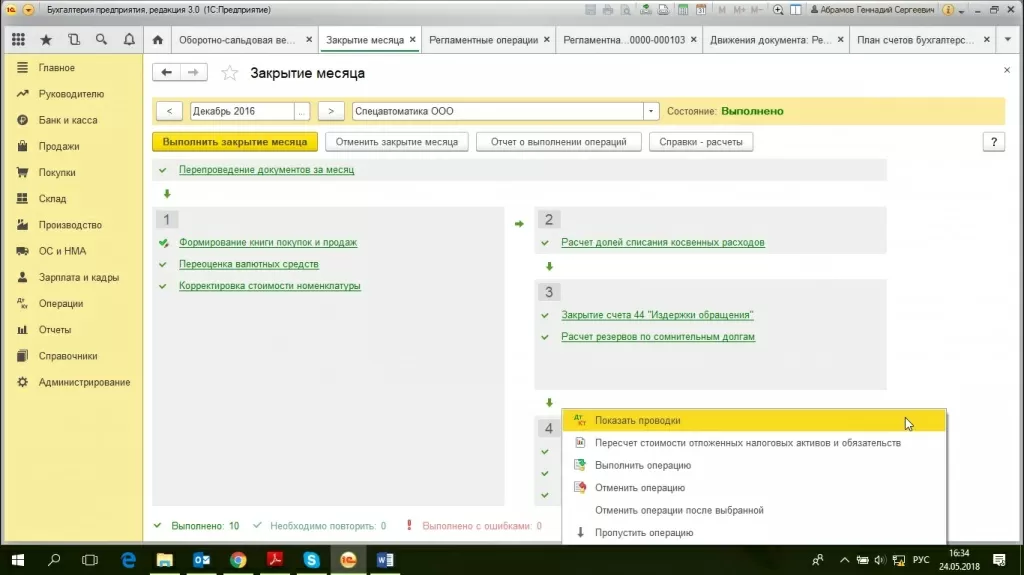Open the Зарплата и кадры section
Viewport: 1024px width, 575px height.
coord(79,277)
